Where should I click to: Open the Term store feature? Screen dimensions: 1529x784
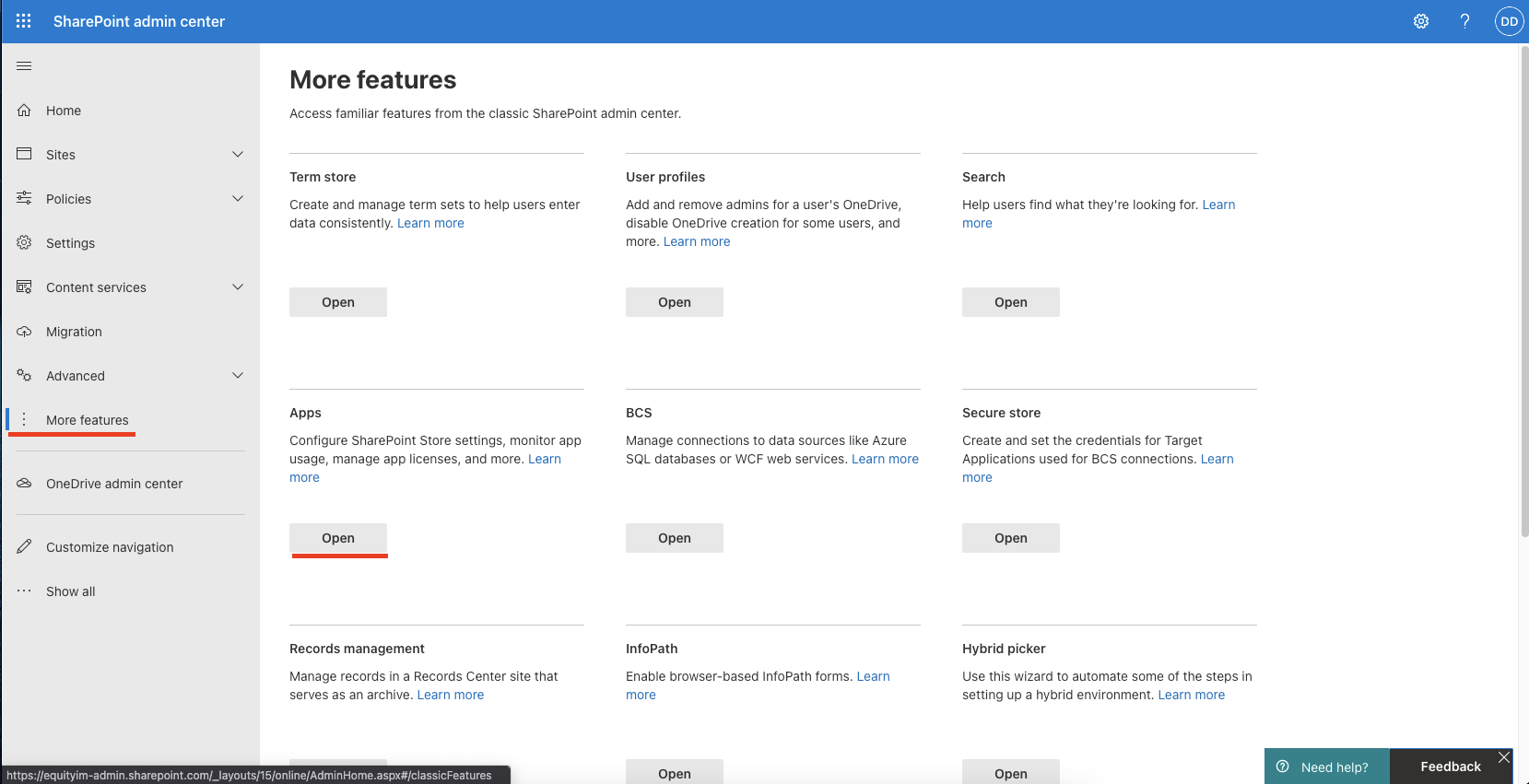tap(338, 302)
